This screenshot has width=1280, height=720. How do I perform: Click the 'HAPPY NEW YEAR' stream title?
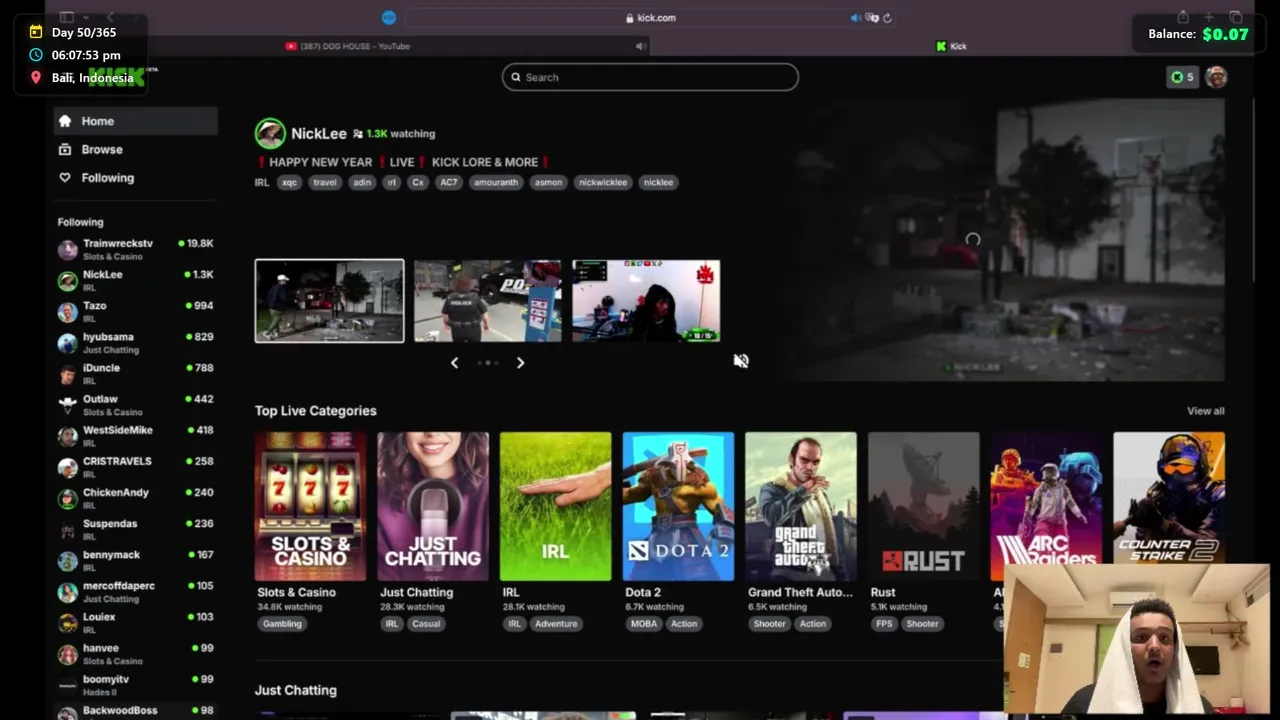[404, 162]
